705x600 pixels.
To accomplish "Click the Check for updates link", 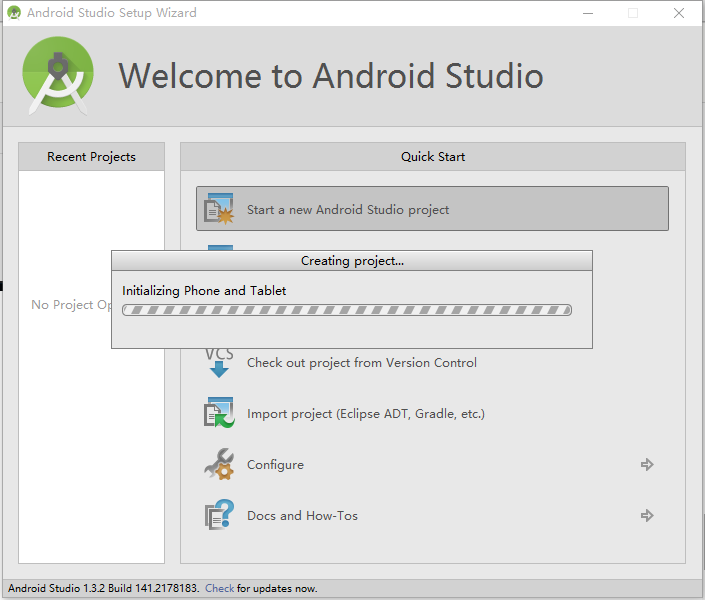I will click(219, 588).
